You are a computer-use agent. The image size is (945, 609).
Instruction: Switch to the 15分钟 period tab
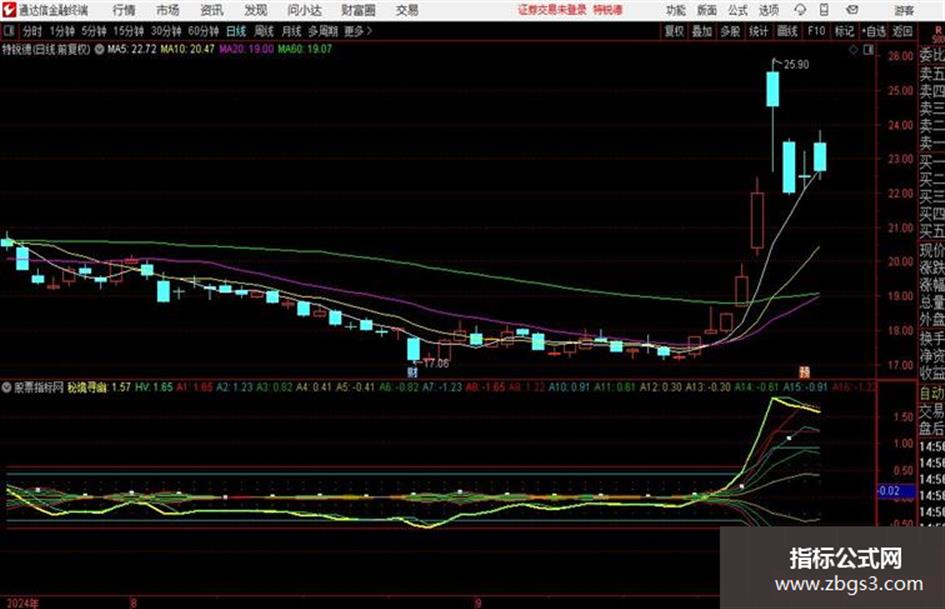click(x=129, y=31)
